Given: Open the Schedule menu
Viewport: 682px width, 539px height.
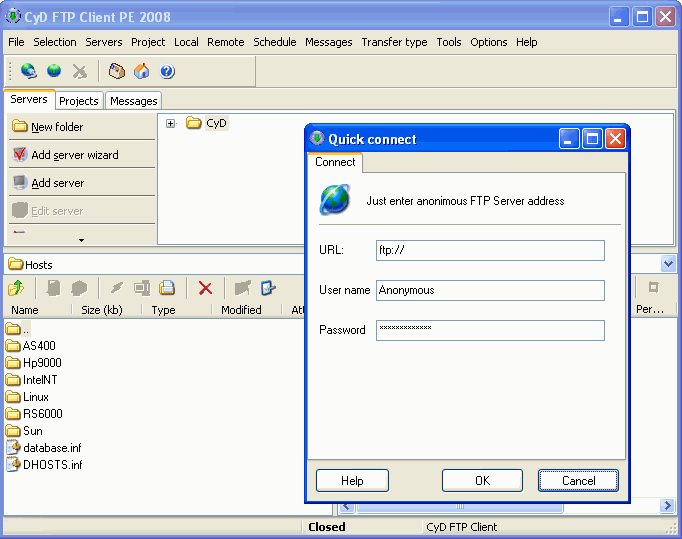Looking at the screenshot, I should pyautogui.click(x=274, y=42).
